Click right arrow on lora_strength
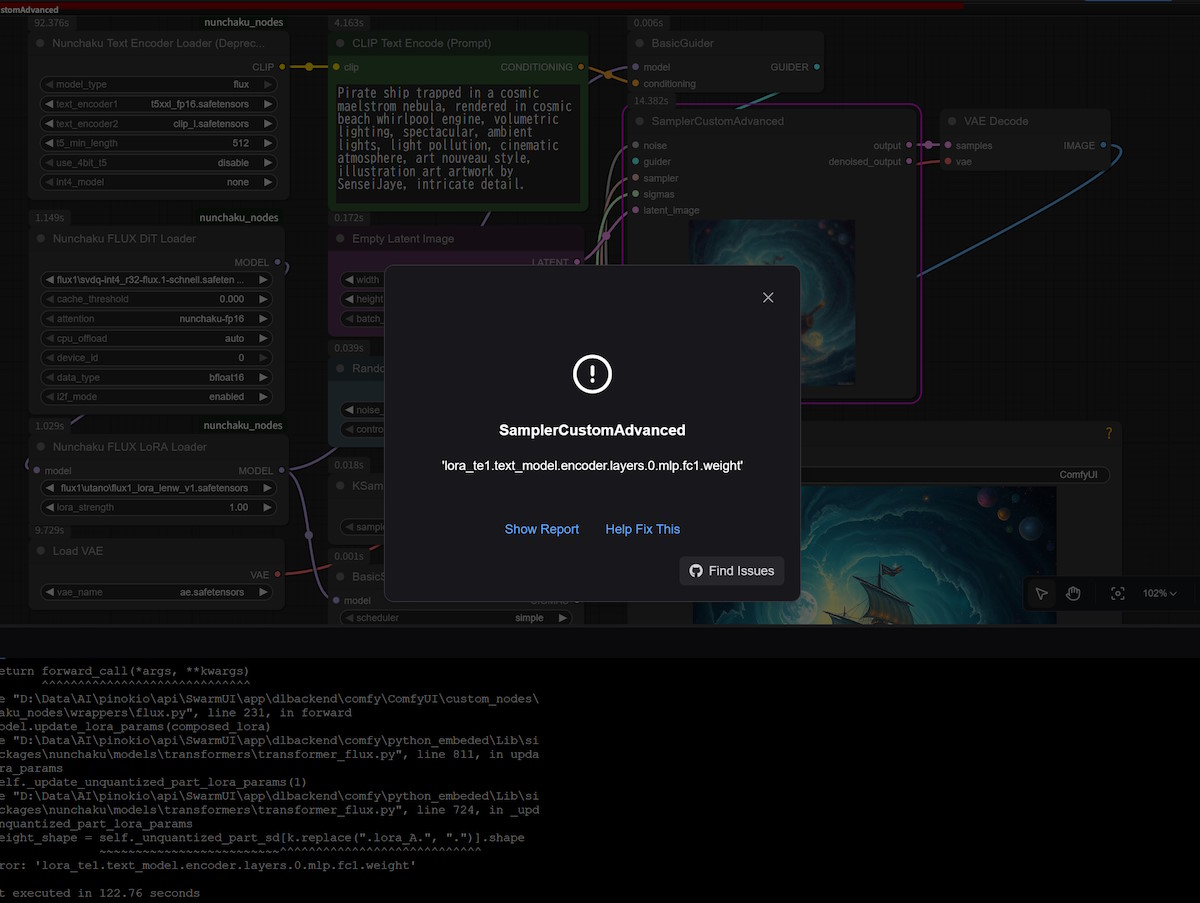The image size is (1200, 903). pos(268,507)
